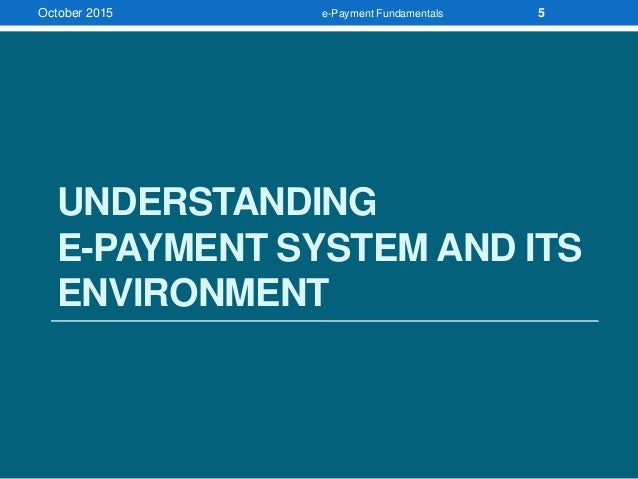Image resolution: width=638 pixels, height=479 pixels.
Task: Click the word 'UNDERSTANDING' in the title
Action: 217,201
